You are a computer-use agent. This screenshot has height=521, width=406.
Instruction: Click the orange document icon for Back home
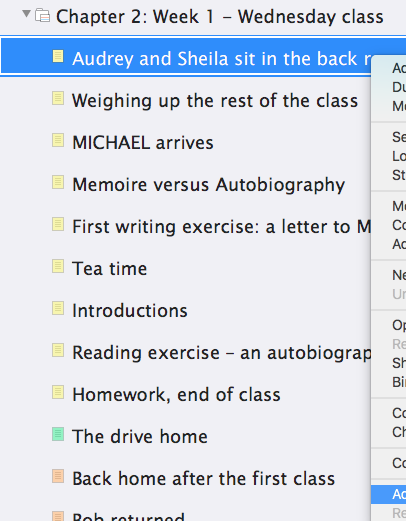[x=58, y=476]
